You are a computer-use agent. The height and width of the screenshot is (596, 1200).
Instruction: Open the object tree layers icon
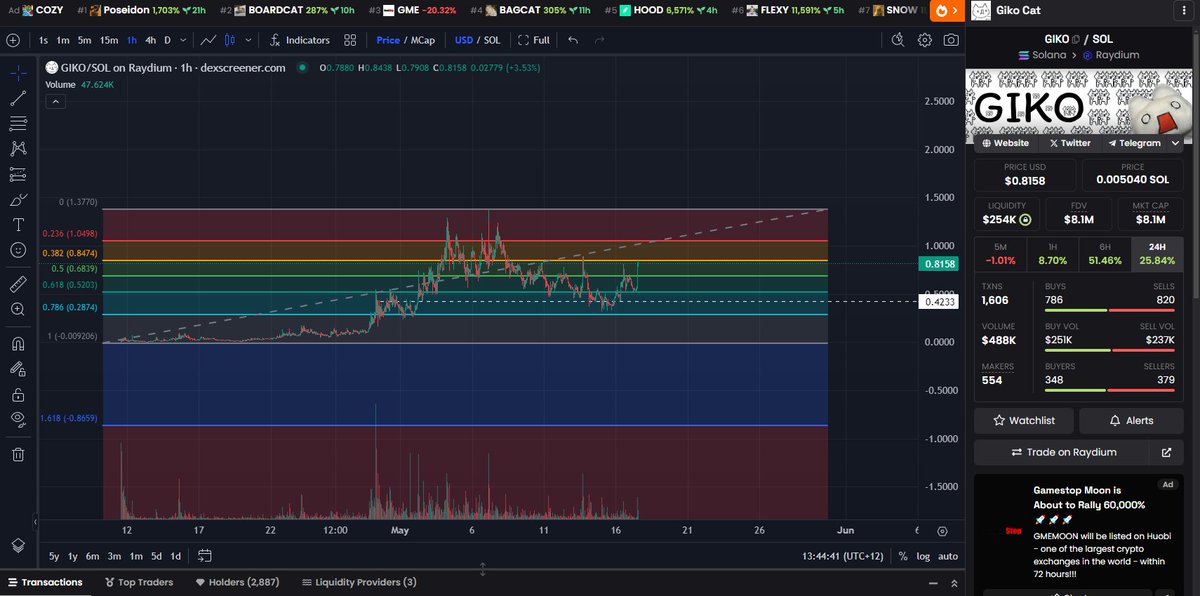[x=18, y=545]
